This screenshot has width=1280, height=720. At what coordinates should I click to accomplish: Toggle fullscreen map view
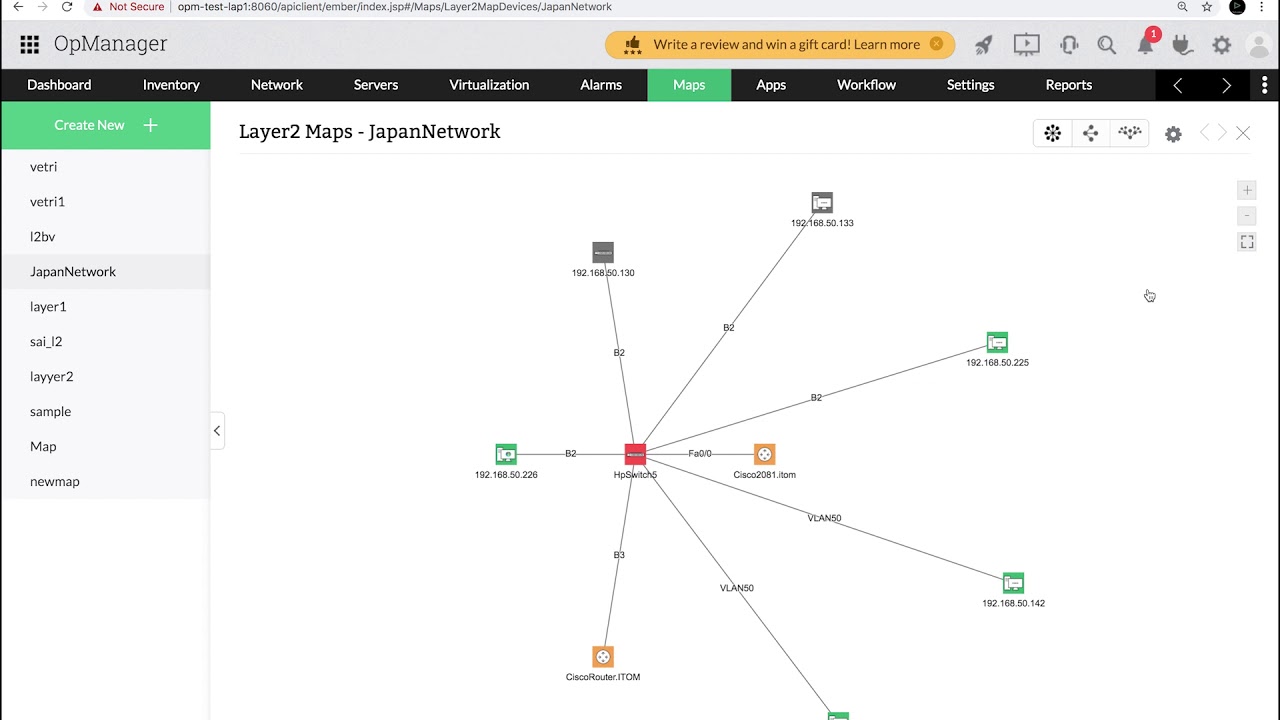click(x=1247, y=242)
